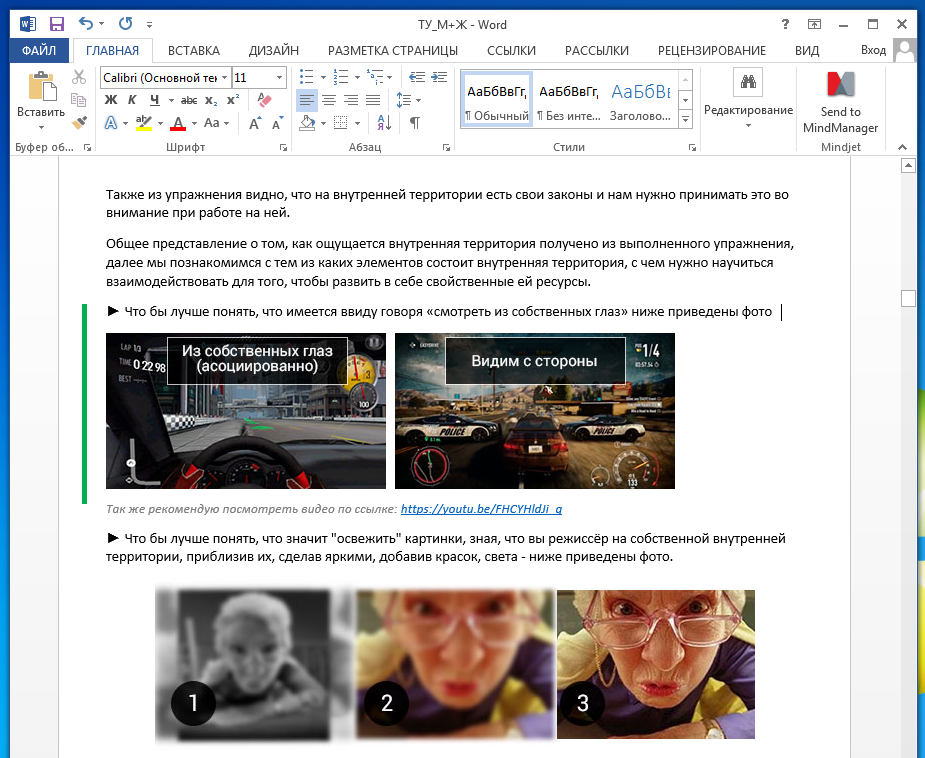Select the third photo of the woman in glasses
Viewport: 925px width, 758px height.
(656, 664)
